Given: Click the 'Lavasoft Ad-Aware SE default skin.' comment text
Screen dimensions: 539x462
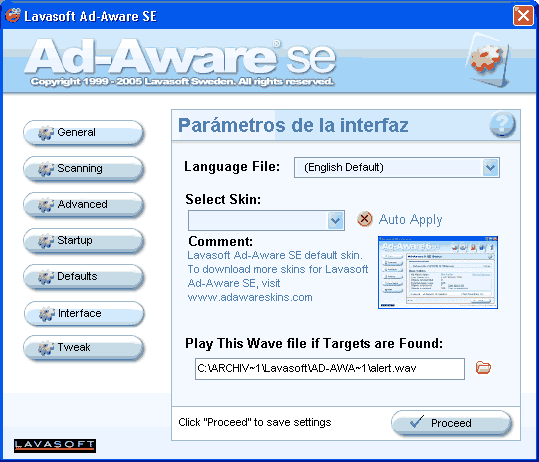Looking at the screenshot, I should [x=275, y=255].
